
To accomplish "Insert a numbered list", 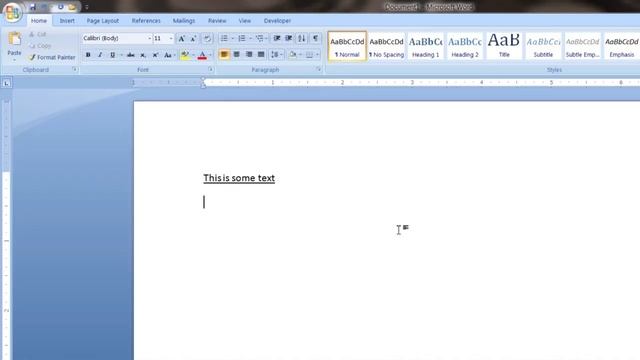I will coord(242,38).
